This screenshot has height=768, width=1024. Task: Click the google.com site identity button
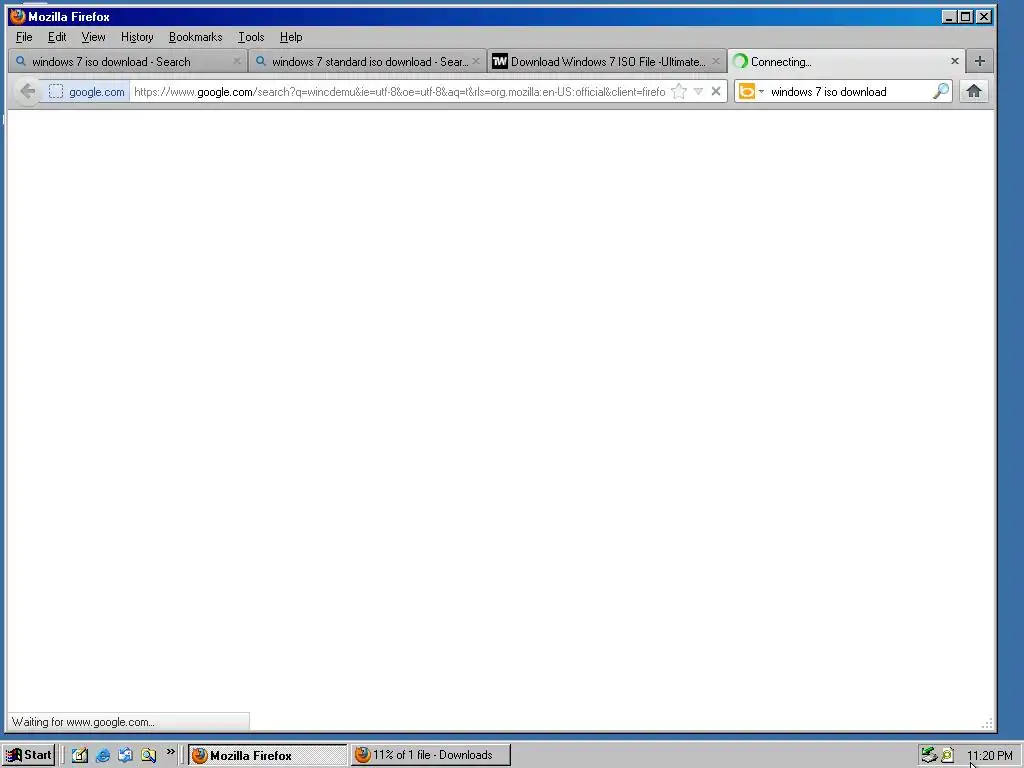[86, 91]
